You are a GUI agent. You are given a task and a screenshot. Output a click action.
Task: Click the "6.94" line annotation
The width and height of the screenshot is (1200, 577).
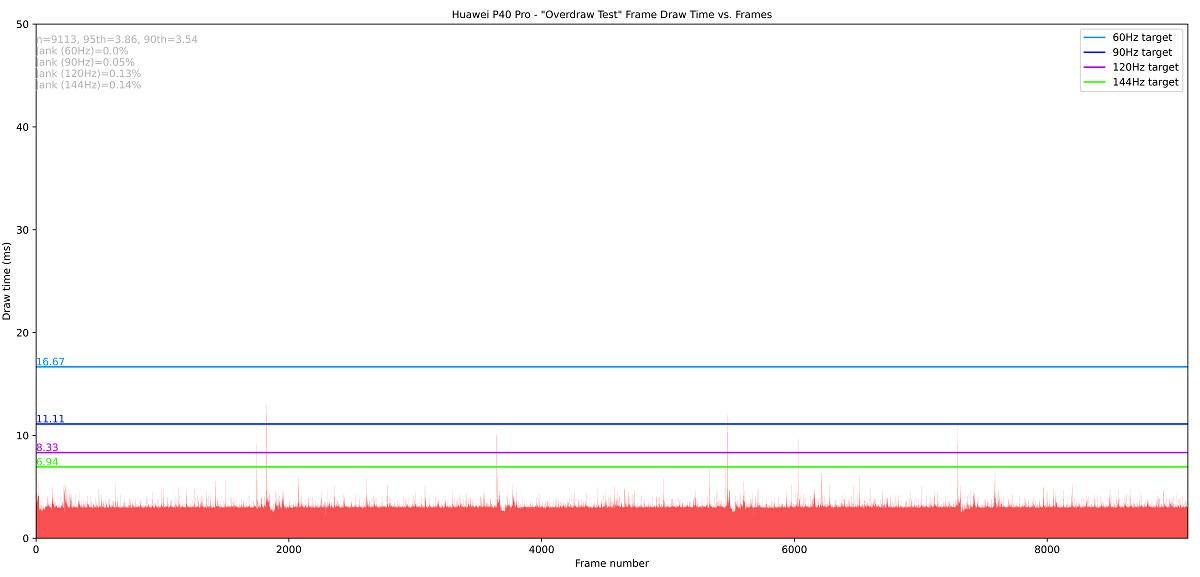tap(47, 462)
